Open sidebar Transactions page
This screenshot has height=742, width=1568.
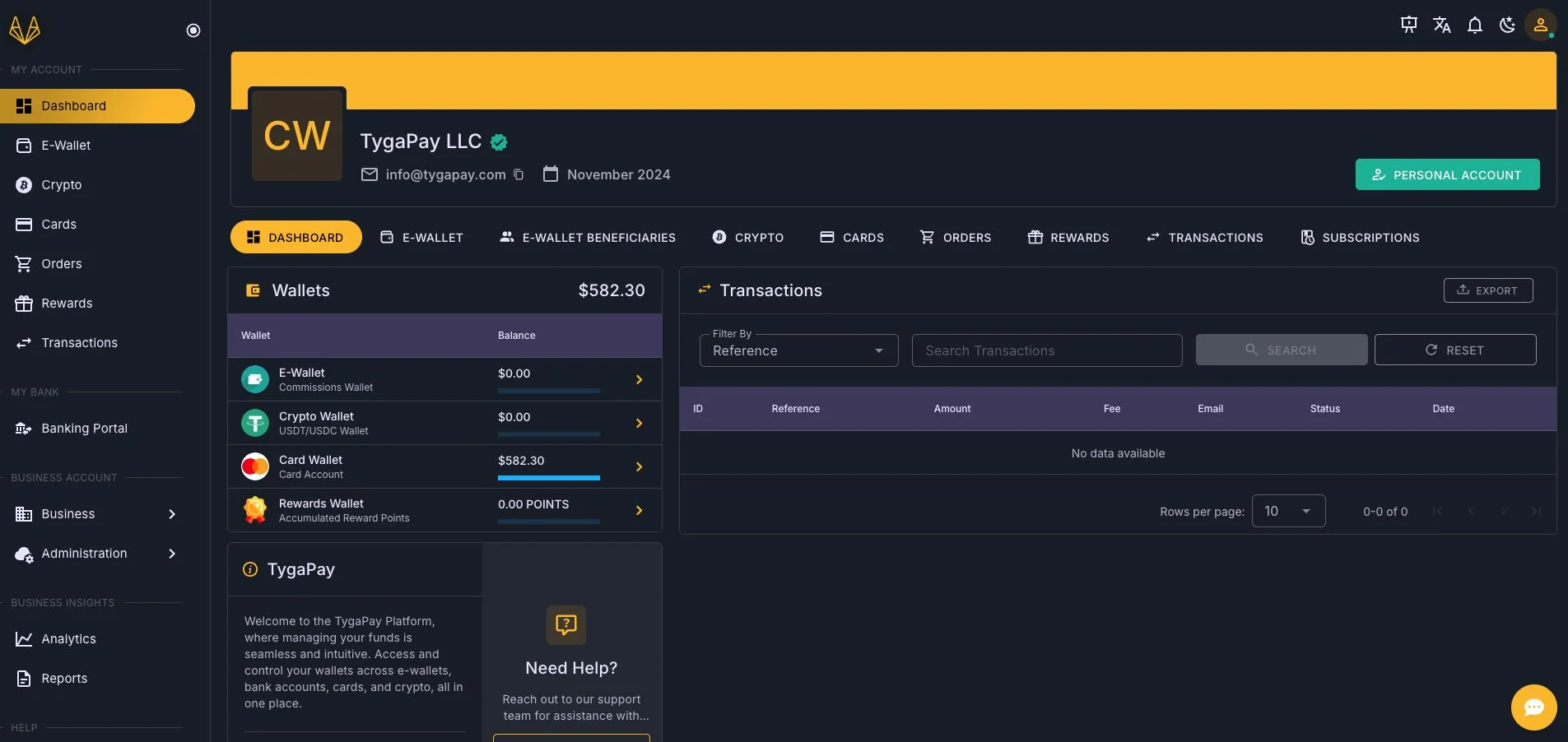(97, 343)
